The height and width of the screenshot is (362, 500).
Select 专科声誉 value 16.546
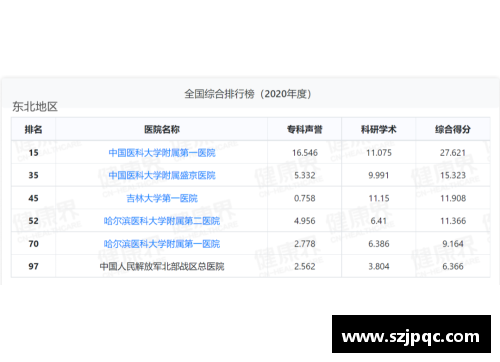pyautogui.click(x=305, y=153)
